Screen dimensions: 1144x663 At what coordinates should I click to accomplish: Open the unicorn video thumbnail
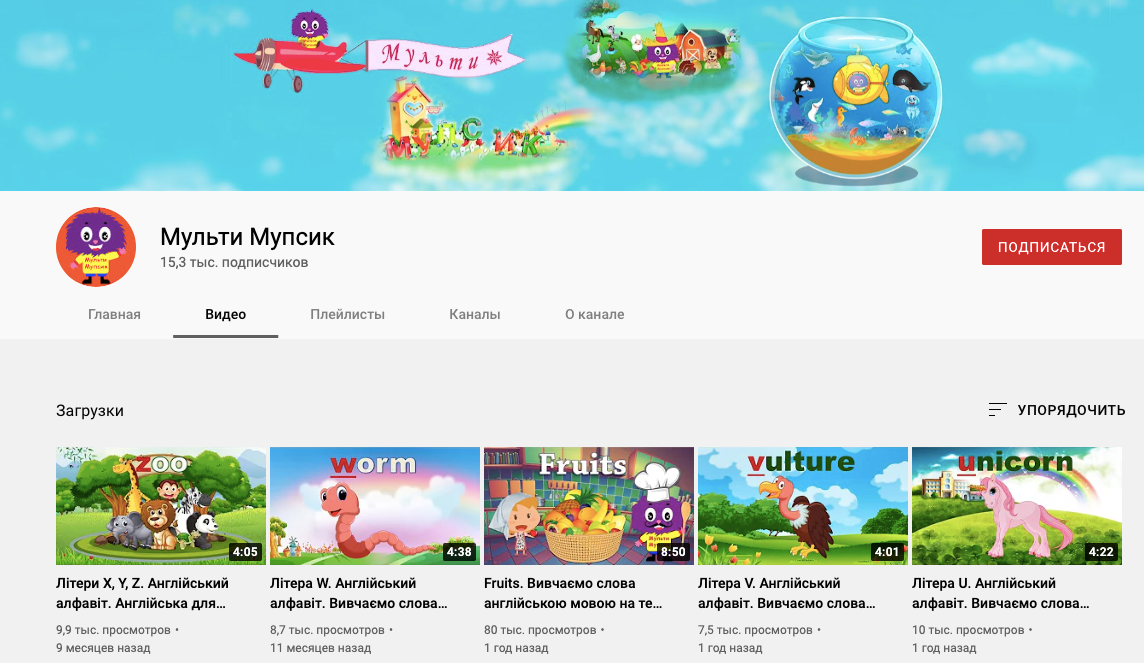pyautogui.click(x=1017, y=506)
